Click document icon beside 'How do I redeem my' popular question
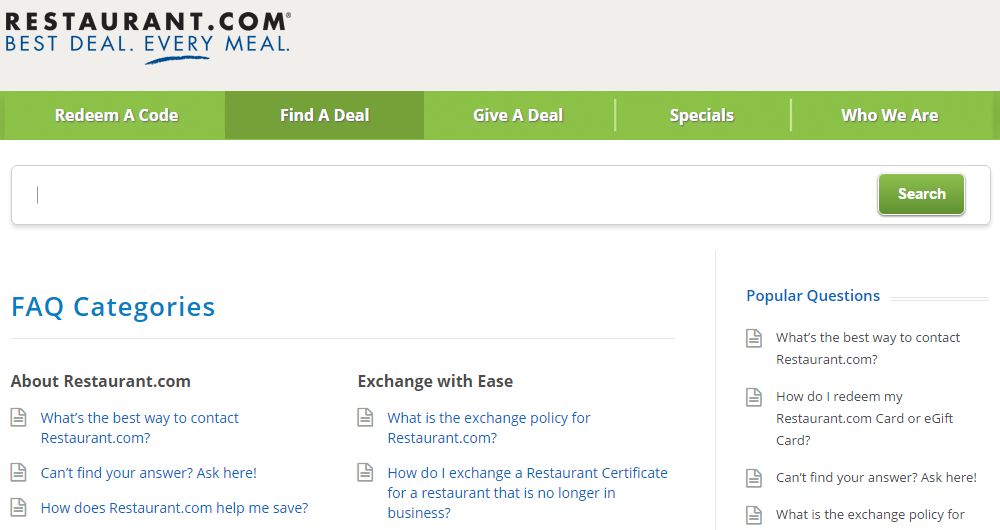The width and height of the screenshot is (1000, 530). tap(754, 397)
